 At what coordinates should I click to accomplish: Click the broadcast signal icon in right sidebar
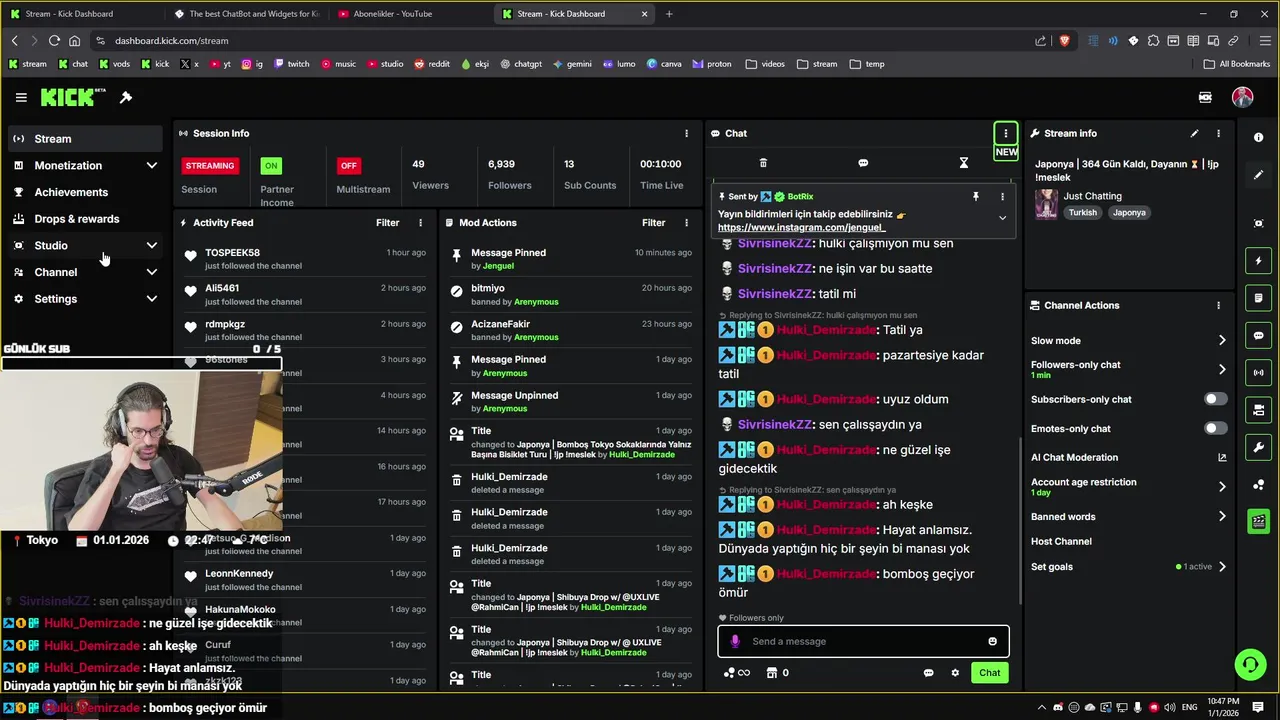point(1259,373)
